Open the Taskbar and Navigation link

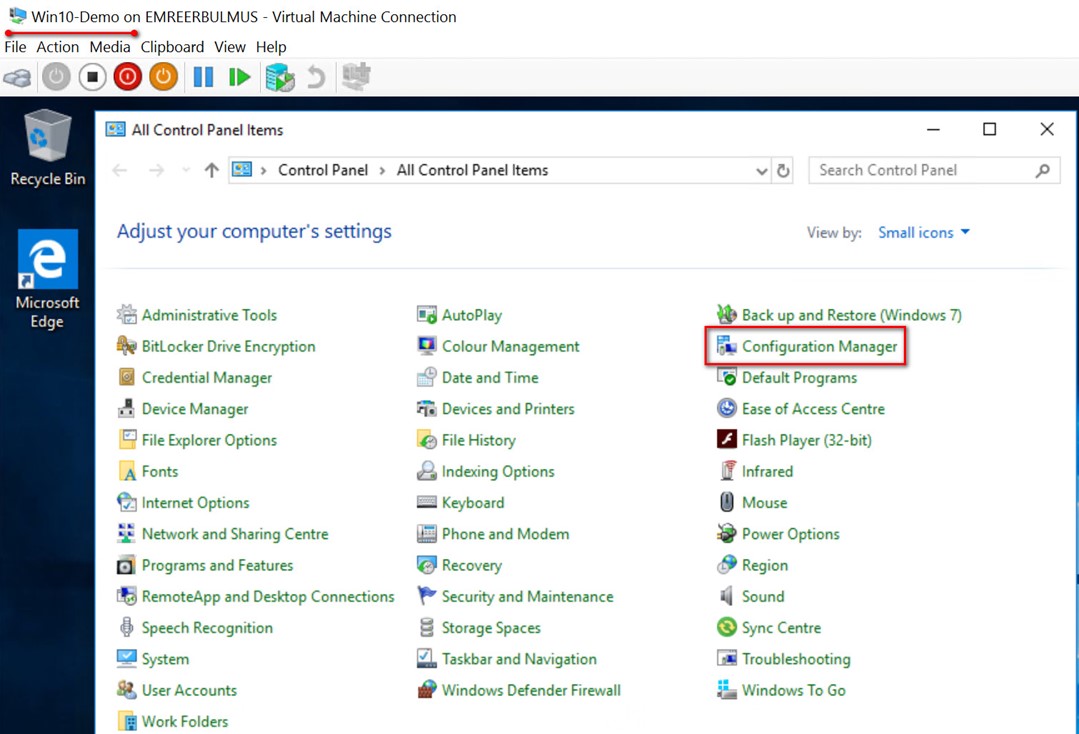tap(520, 659)
